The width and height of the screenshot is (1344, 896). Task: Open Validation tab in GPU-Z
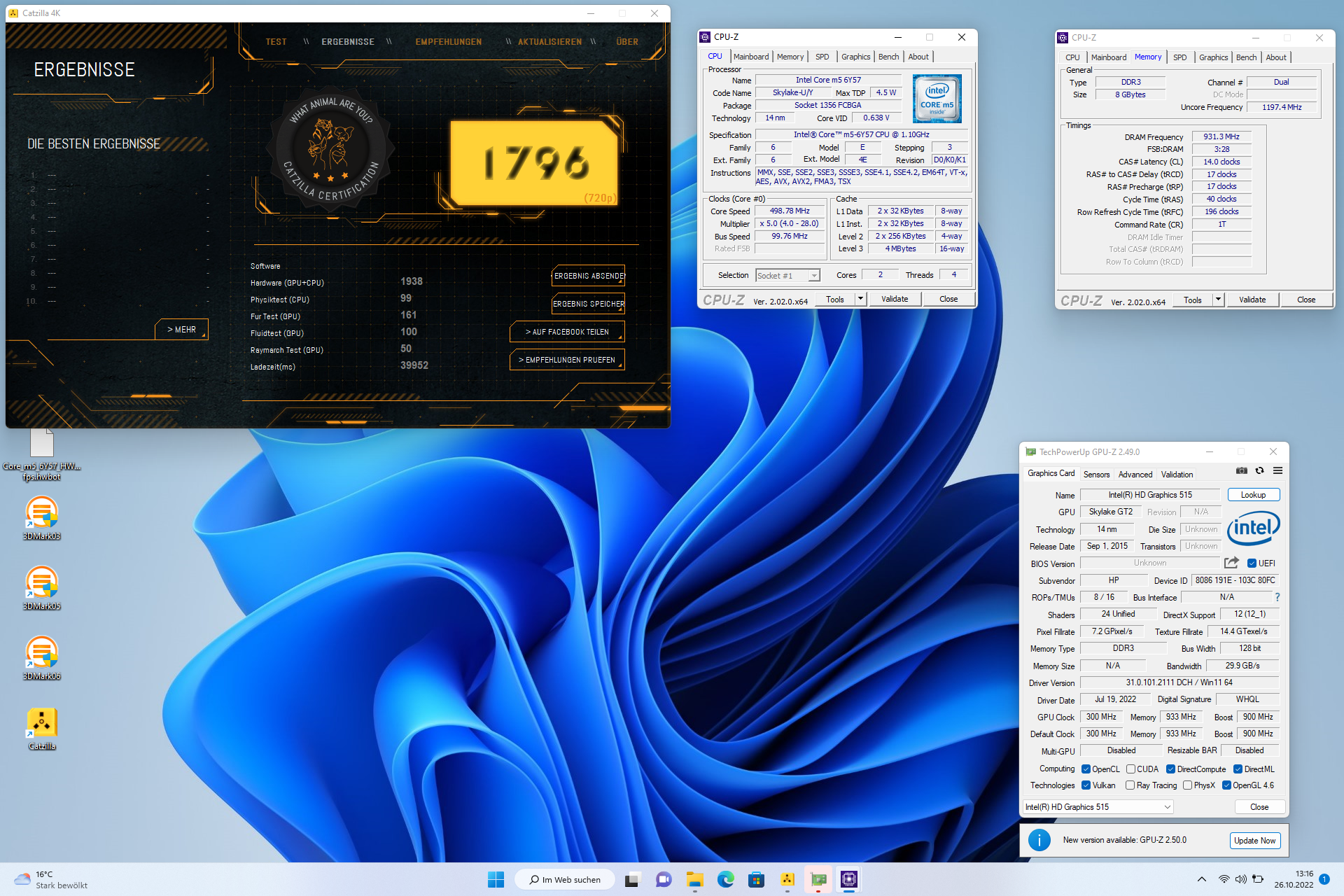[1177, 474]
